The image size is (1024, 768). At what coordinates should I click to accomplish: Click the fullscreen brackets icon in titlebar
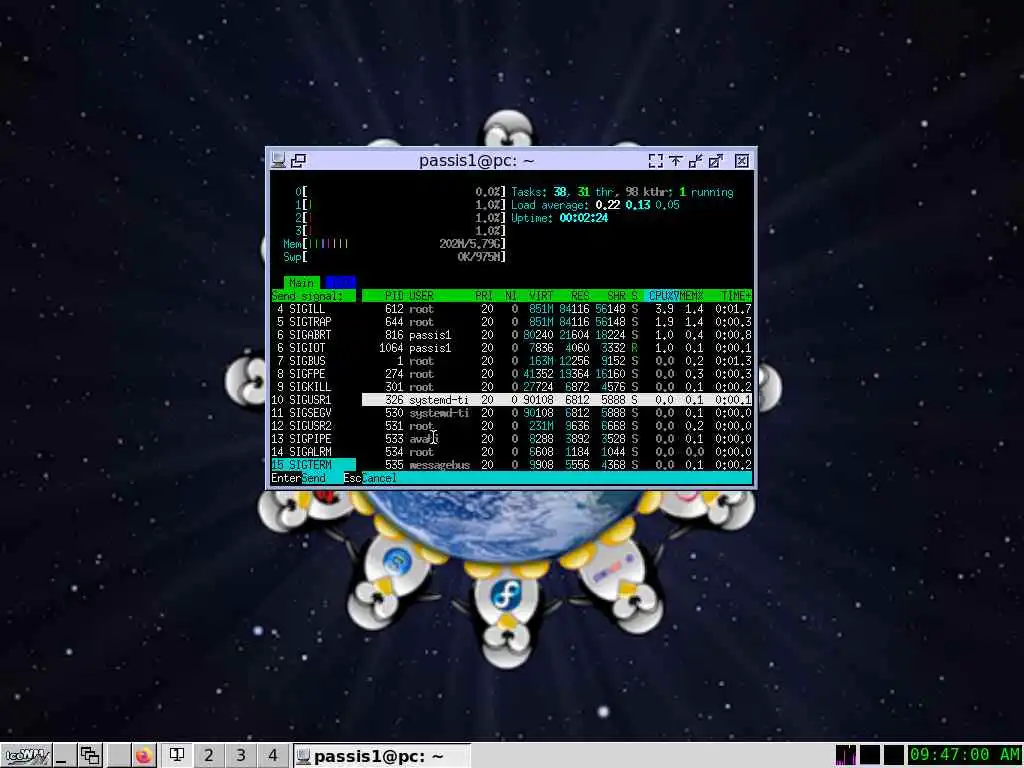pyautogui.click(x=656, y=161)
